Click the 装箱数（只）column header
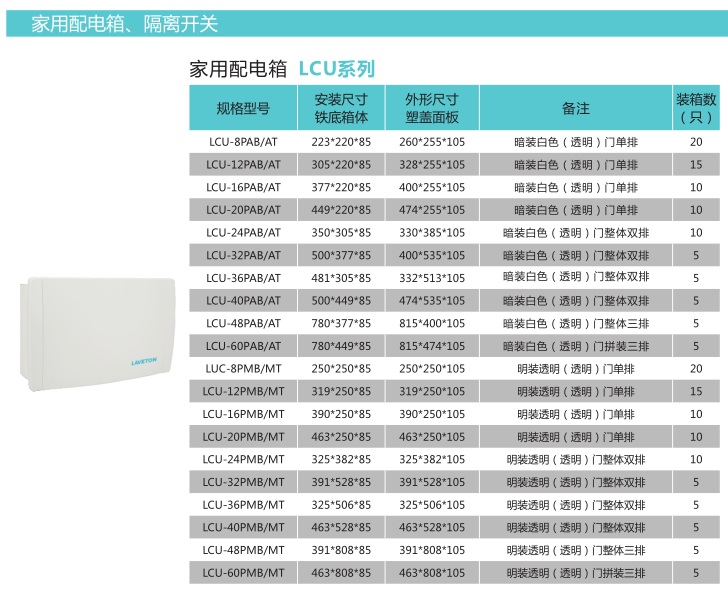Image resolution: width=728 pixels, height=593 pixels. point(696,108)
